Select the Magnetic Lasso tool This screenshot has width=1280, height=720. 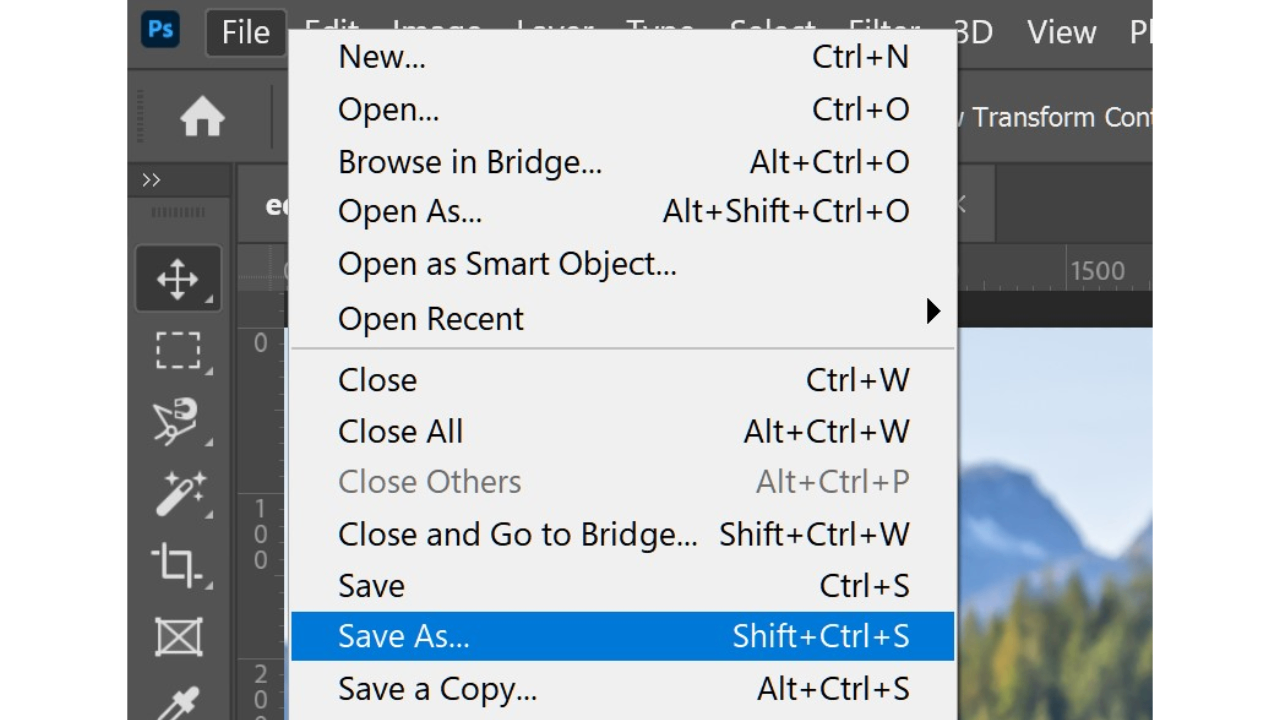pyautogui.click(x=178, y=422)
